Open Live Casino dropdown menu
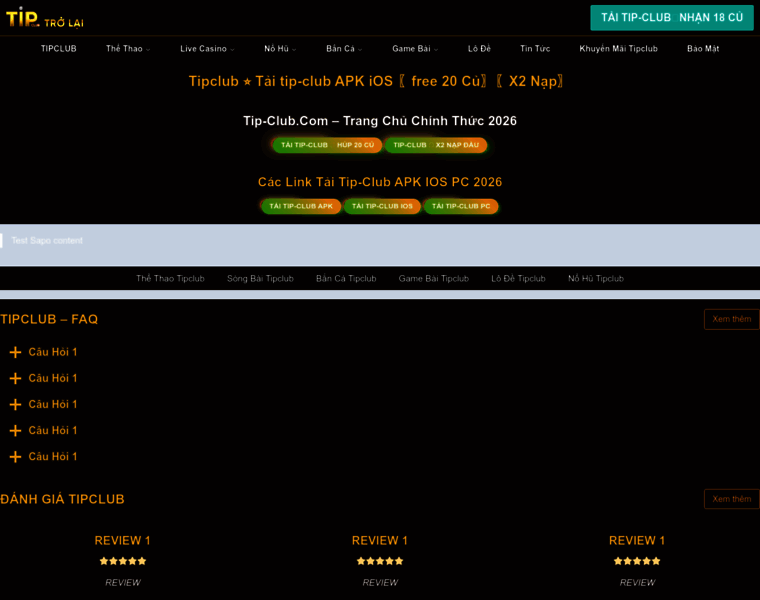 [x=207, y=49]
